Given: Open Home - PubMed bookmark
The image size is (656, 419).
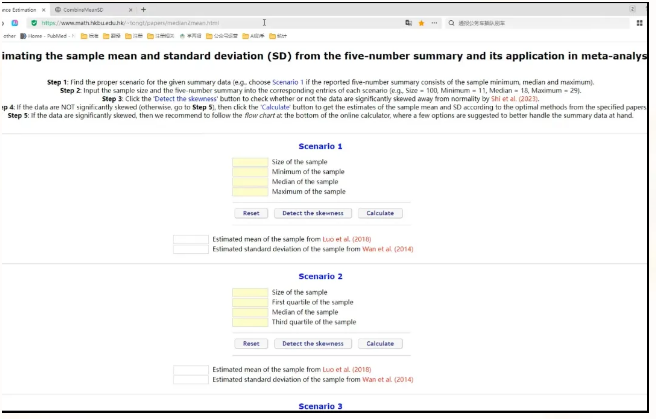Looking at the screenshot, I should click(x=48, y=36).
